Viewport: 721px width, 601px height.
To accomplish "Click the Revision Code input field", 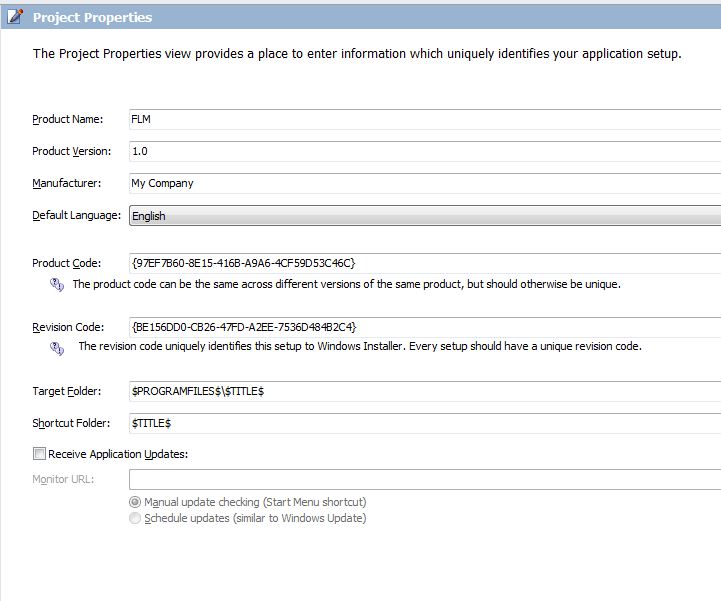I will click(425, 327).
